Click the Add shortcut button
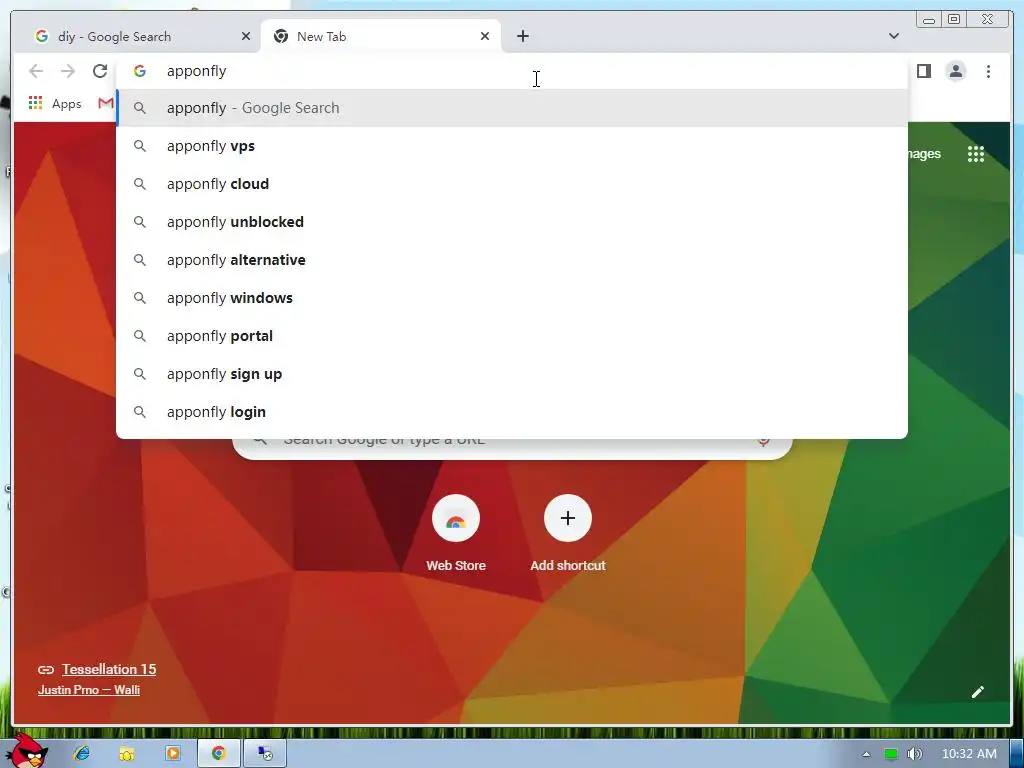The width and height of the screenshot is (1024, 768). point(568,533)
